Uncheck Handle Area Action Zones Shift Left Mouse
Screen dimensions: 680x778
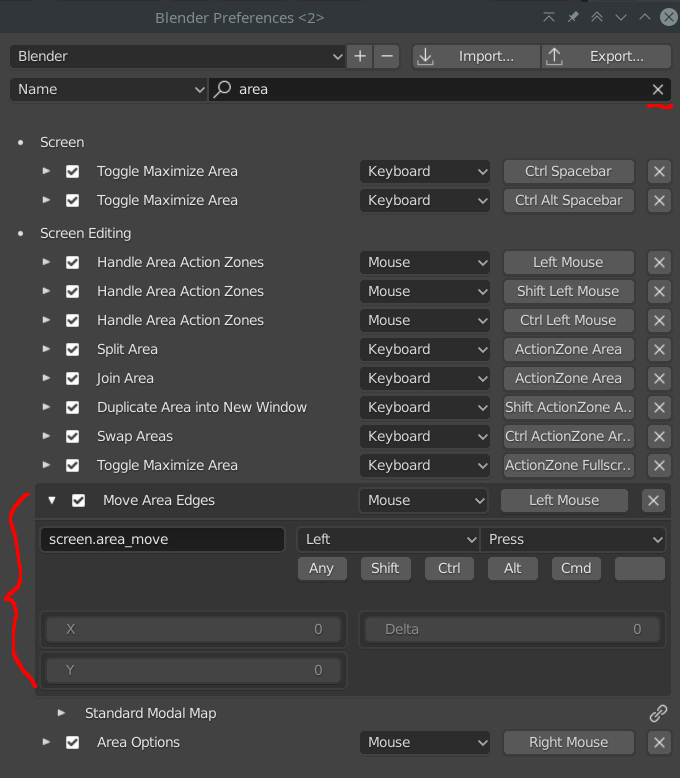click(x=72, y=291)
